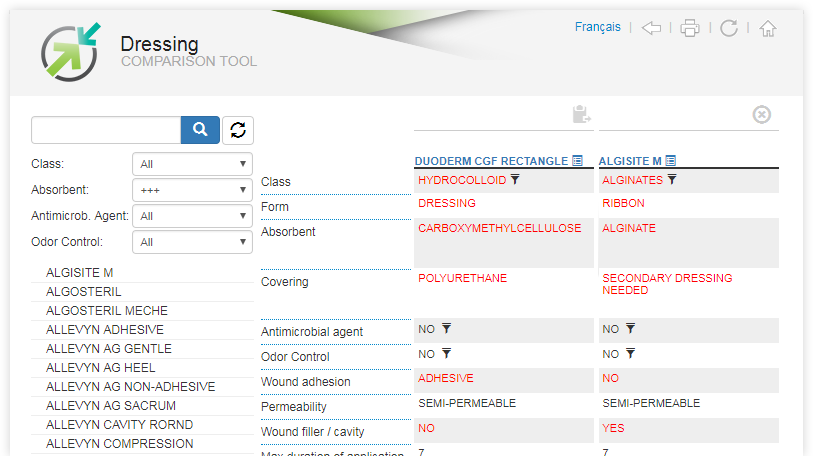Open details icon next to DUODERM CGF RECTANGLE
Image resolution: width=813 pixels, height=456 pixels.
click(577, 161)
